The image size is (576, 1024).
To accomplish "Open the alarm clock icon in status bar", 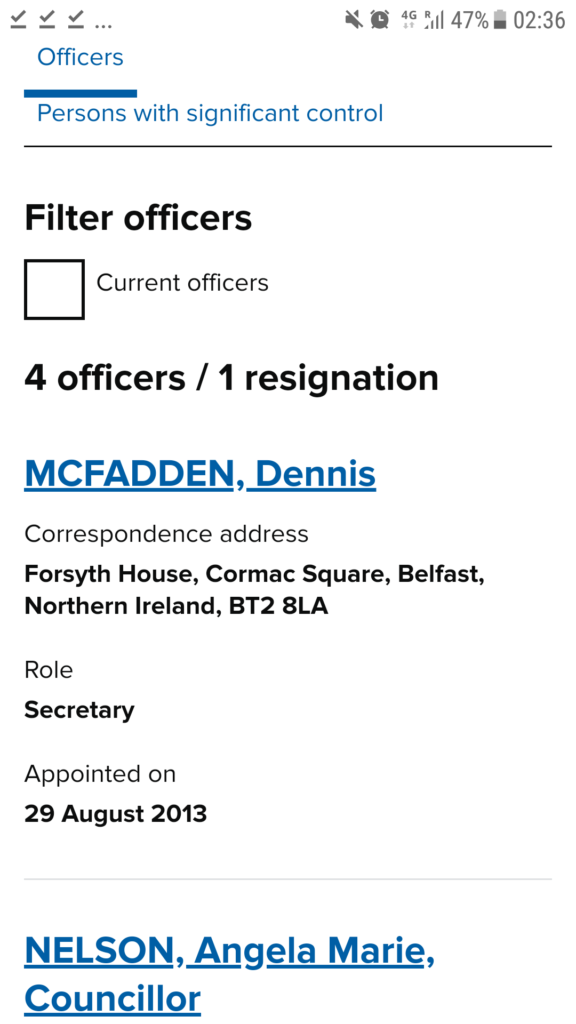I will [379, 18].
